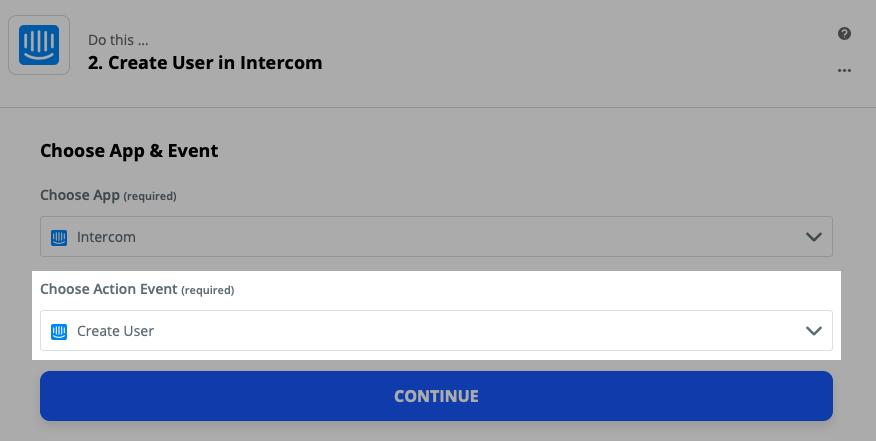
Task: Click the 'Choose App & Event' section heading
Action: click(129, 150)
